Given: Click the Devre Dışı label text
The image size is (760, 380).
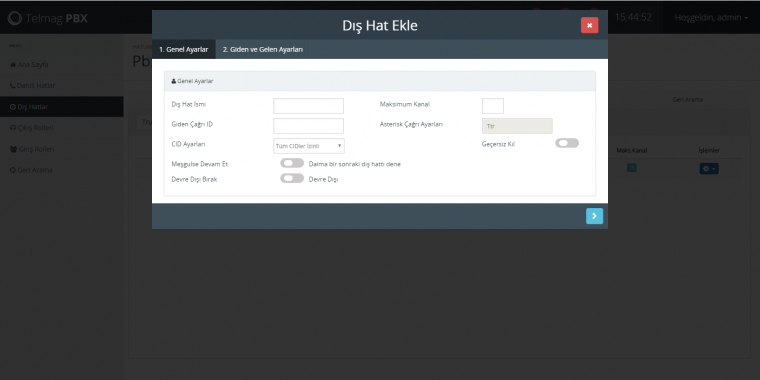Looking at the screenshot, I should point(323,179).
